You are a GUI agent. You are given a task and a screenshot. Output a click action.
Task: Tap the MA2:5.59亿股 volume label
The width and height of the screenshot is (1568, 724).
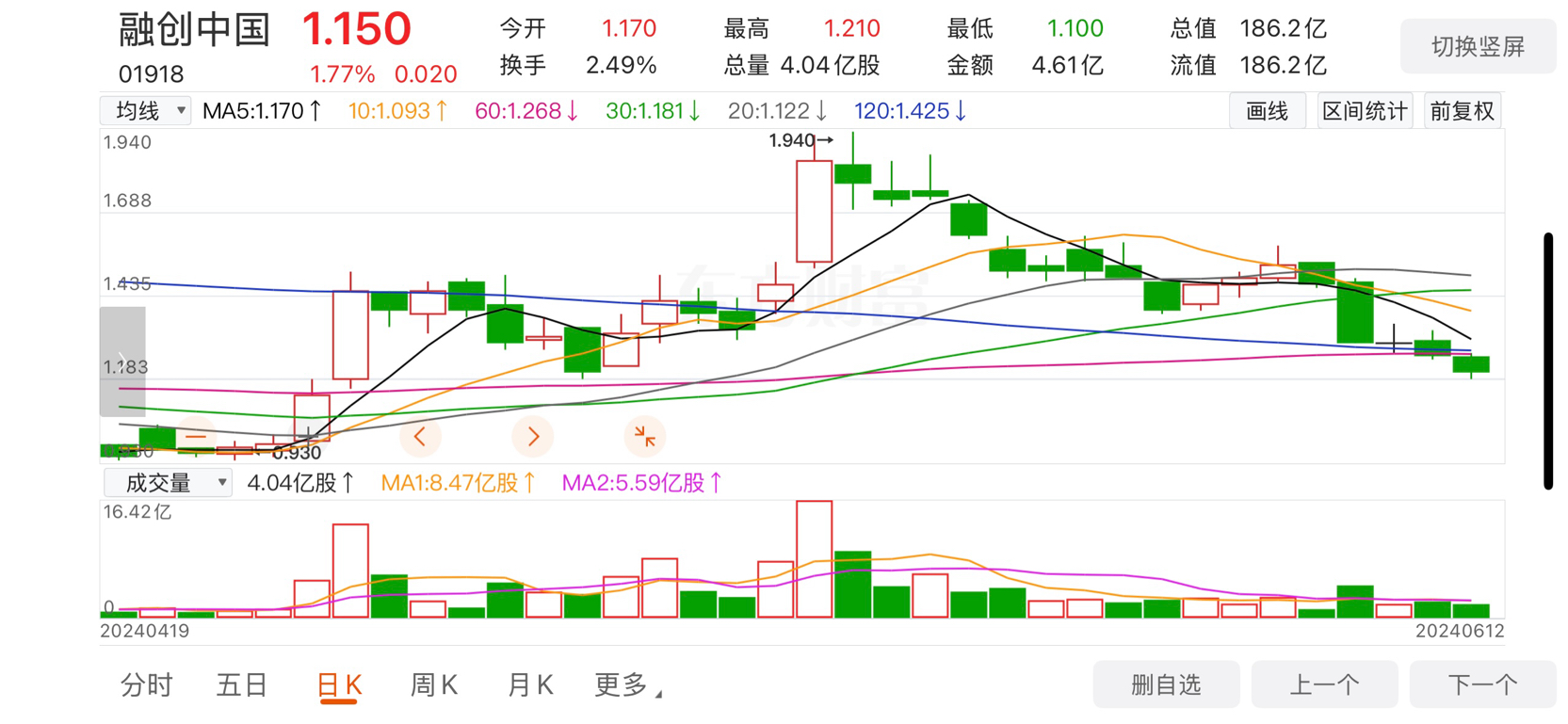pos(642,483)
